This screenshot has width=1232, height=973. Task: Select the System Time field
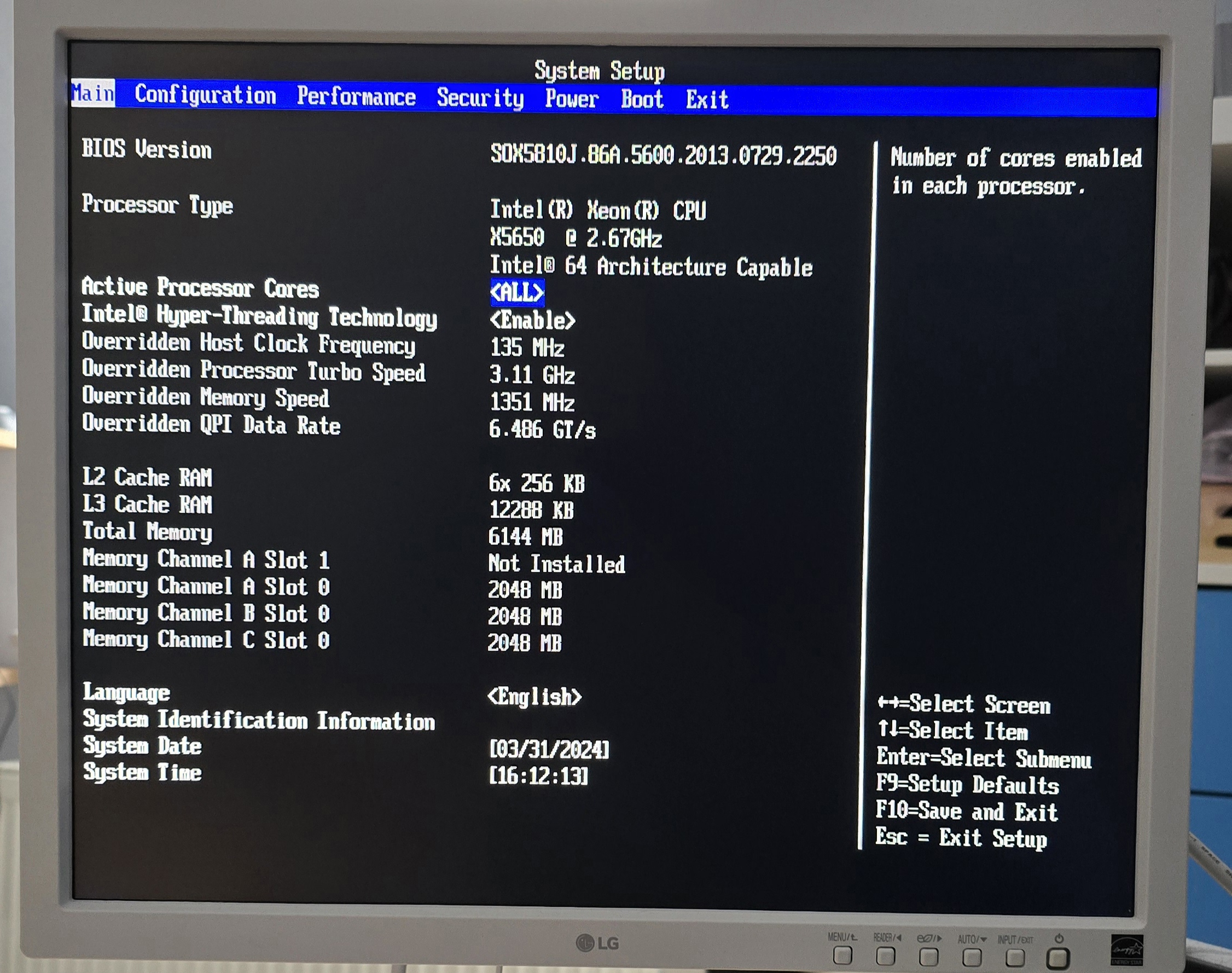[x=539, y=776]
